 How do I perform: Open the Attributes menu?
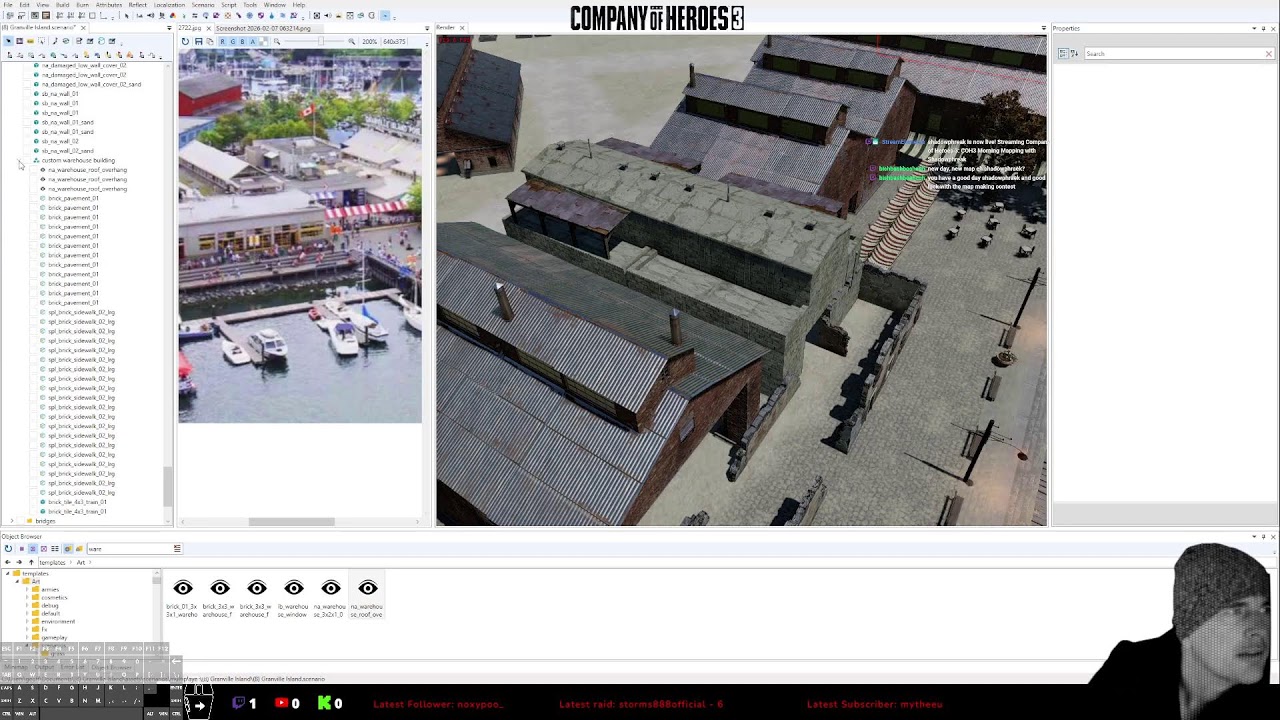pyautogui.click(x=109, y=5)
